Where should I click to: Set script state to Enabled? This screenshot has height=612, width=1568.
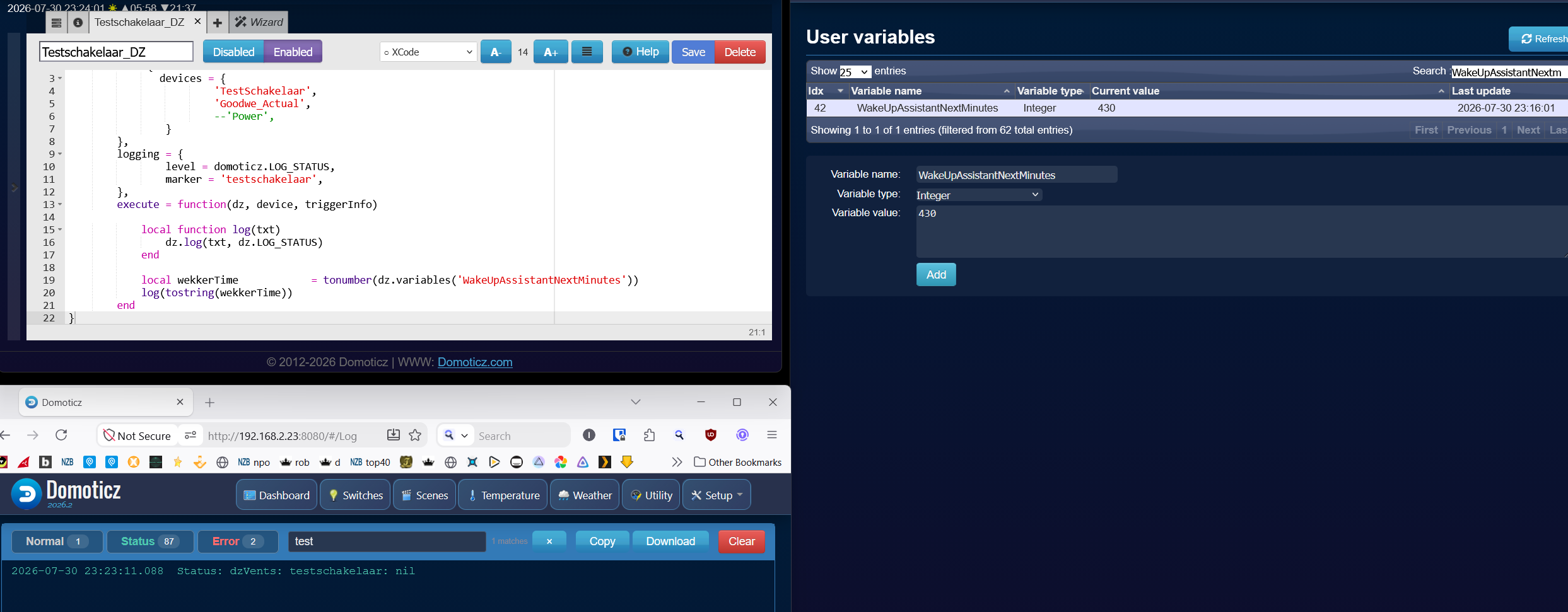point(293,52)
